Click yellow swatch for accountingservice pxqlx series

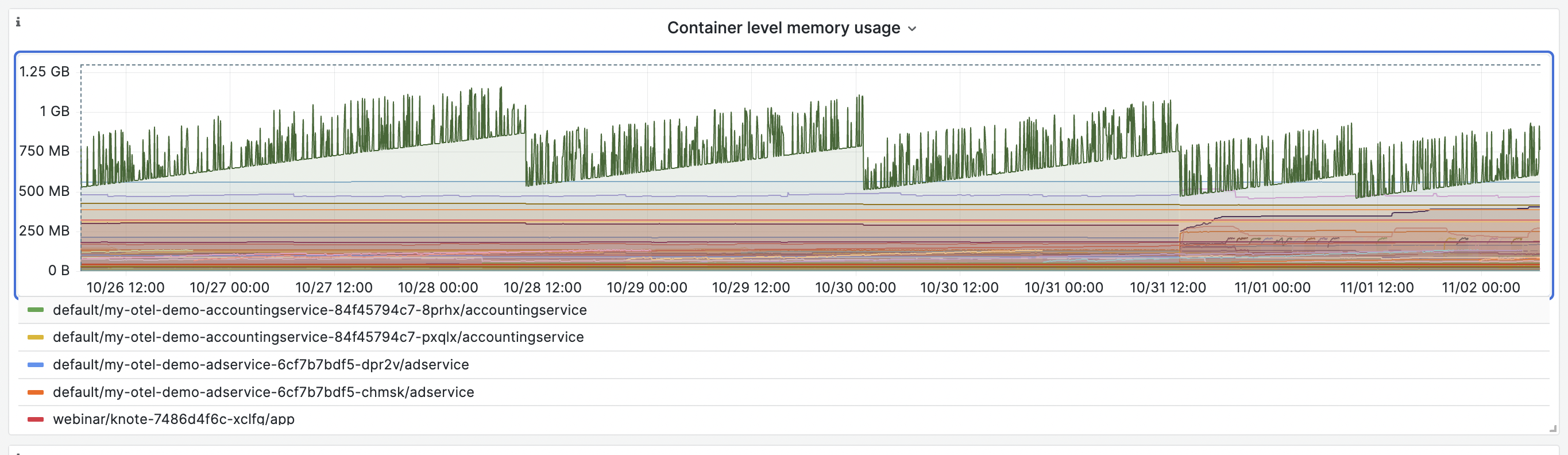tap(36, 337)
